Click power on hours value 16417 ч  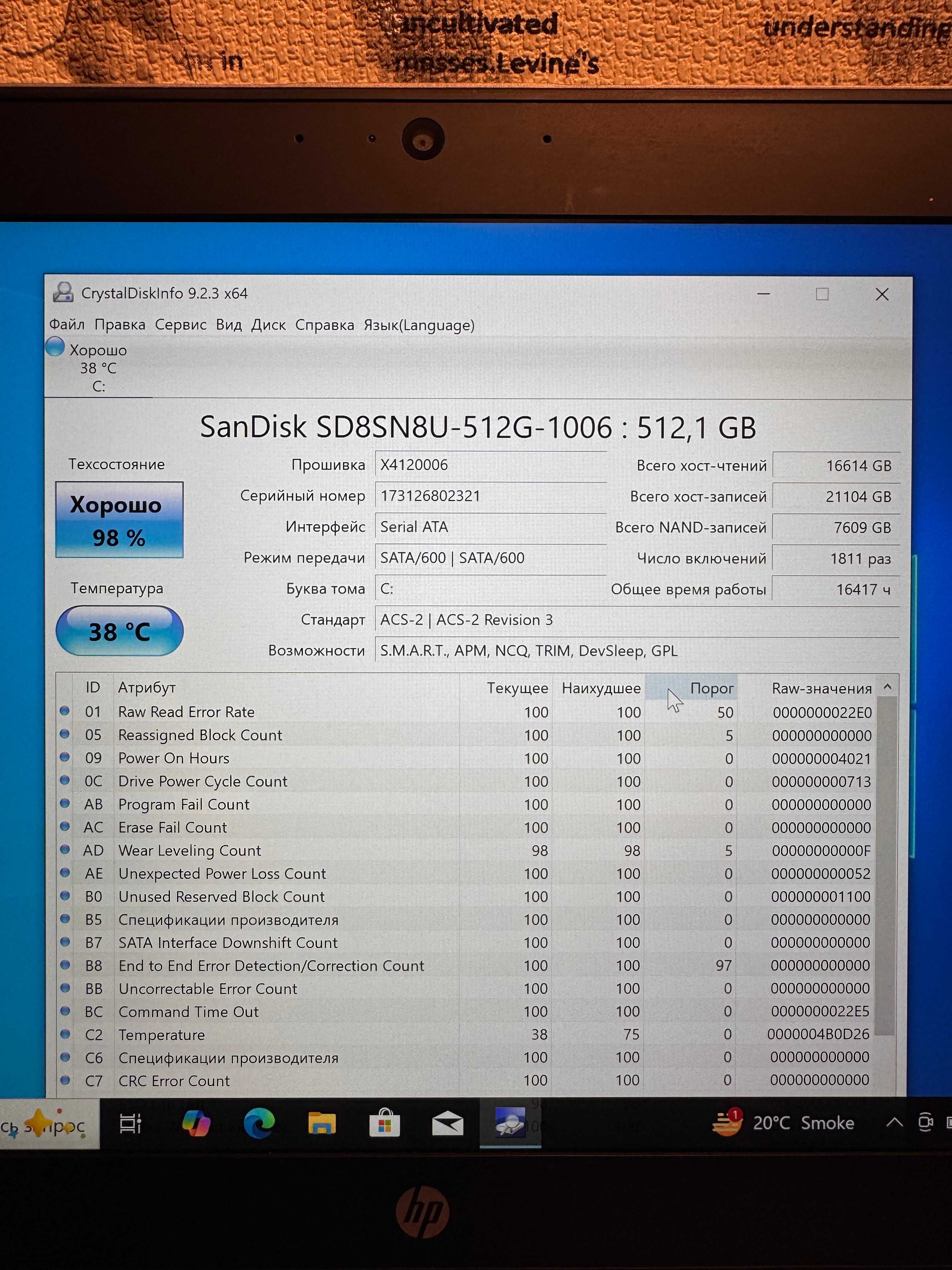point(836,590)
